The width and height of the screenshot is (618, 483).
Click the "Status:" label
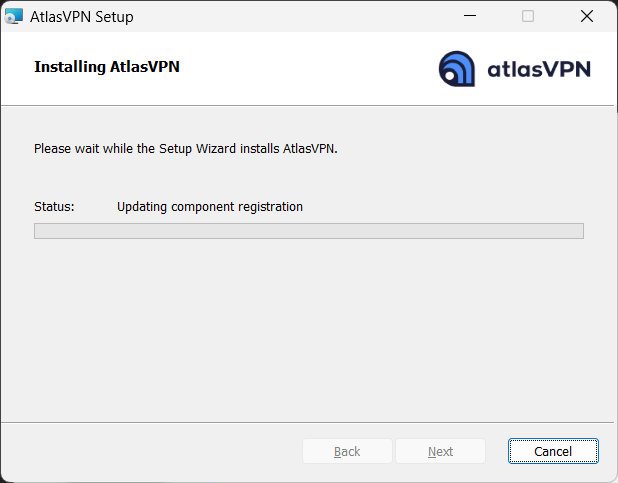click(x=54, y=207)
